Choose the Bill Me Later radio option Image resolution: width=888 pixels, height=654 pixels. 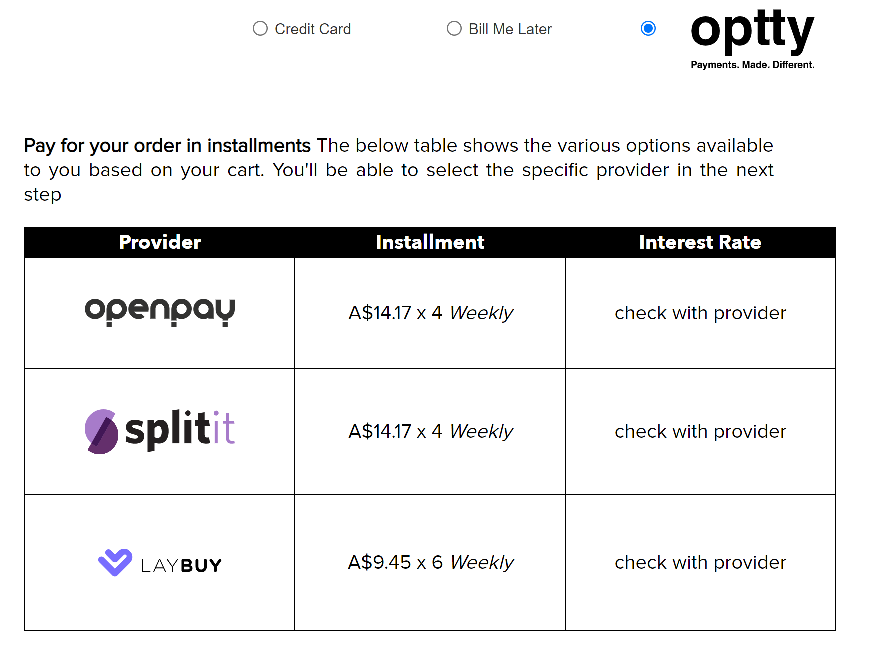[x=454, y=29]
